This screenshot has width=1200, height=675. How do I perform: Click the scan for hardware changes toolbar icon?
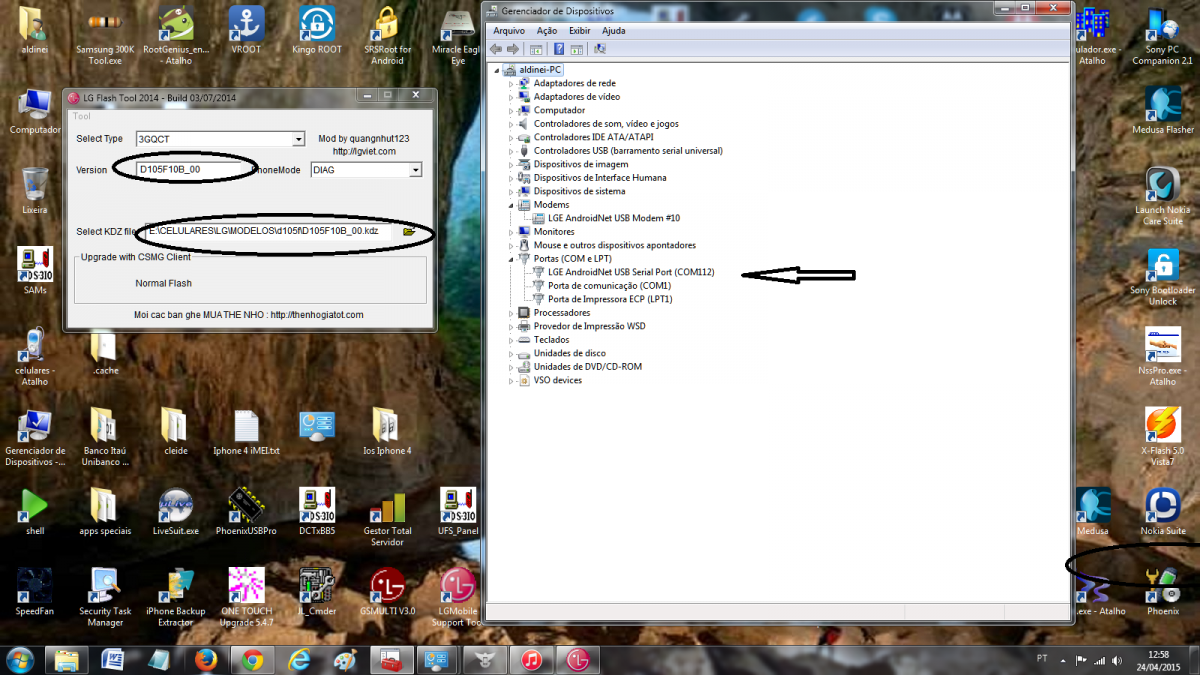pyautogui.click(x=600, y=49)
